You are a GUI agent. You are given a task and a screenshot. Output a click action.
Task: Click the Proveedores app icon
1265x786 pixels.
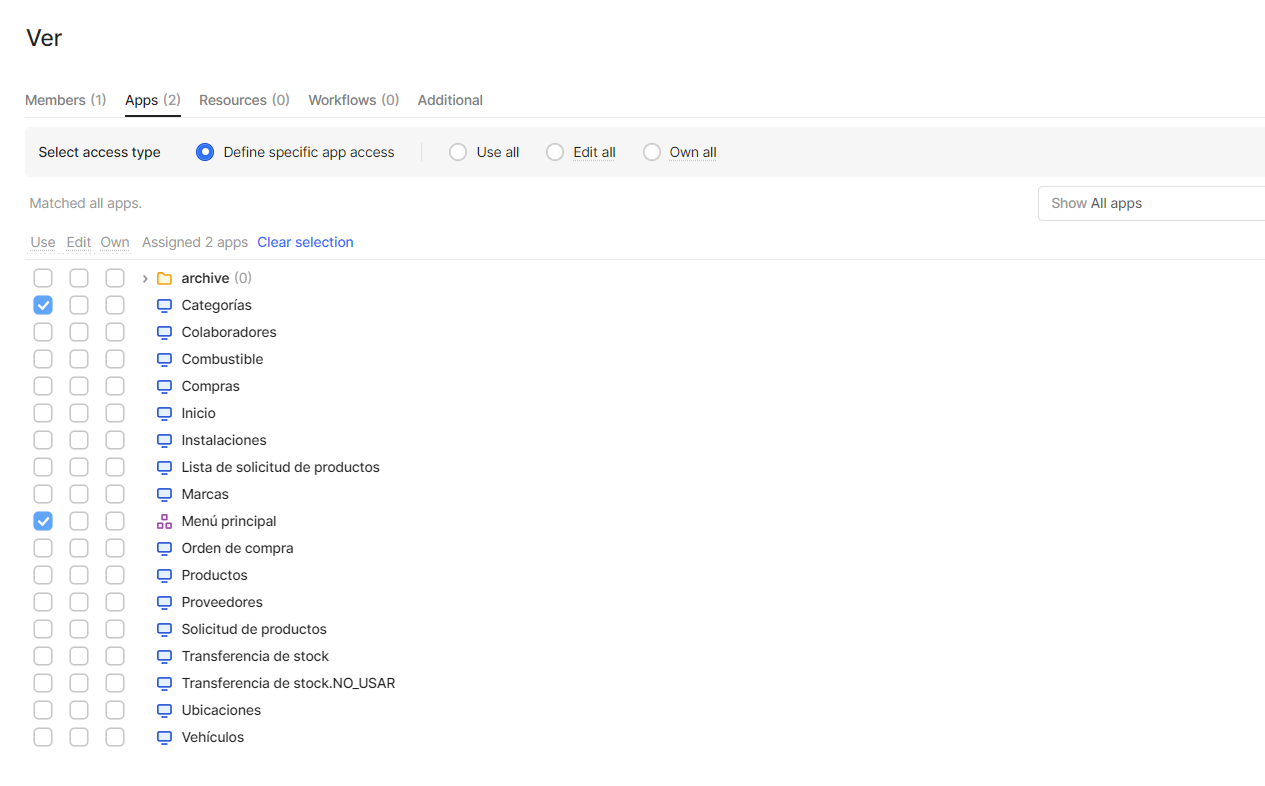[x=165, y=602]
